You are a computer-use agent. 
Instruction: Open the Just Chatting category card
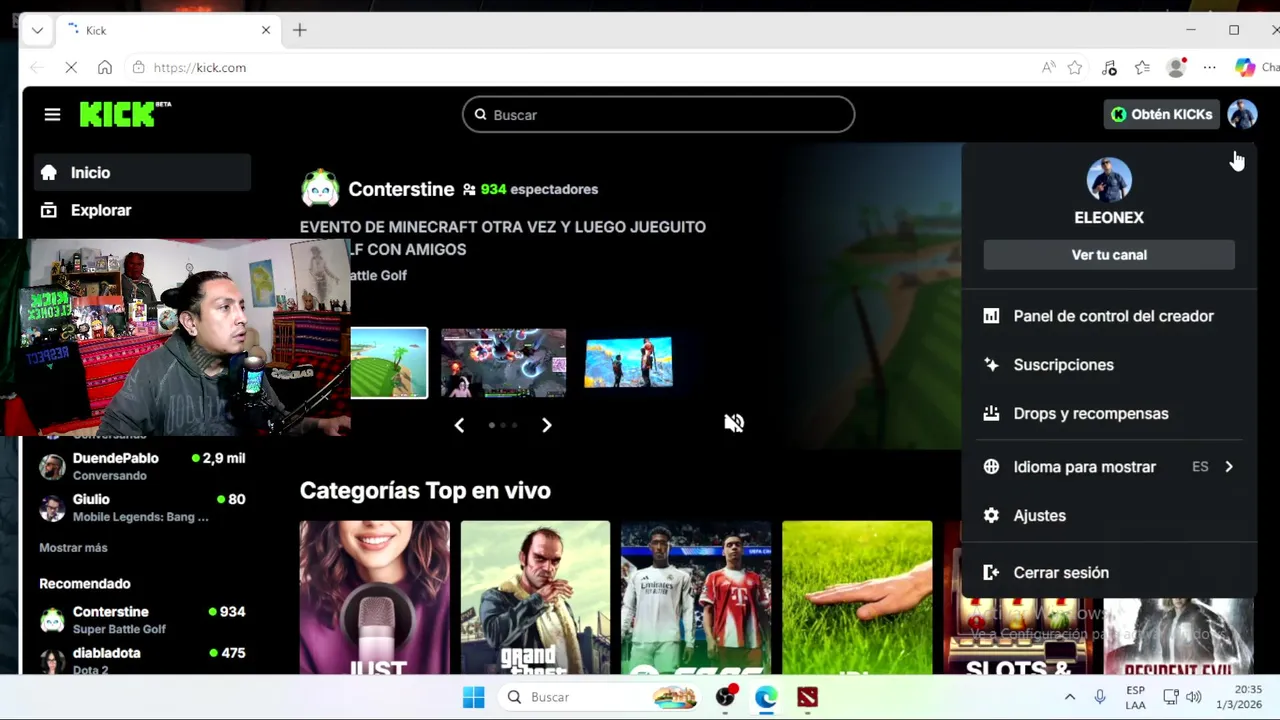click(374, 597)
